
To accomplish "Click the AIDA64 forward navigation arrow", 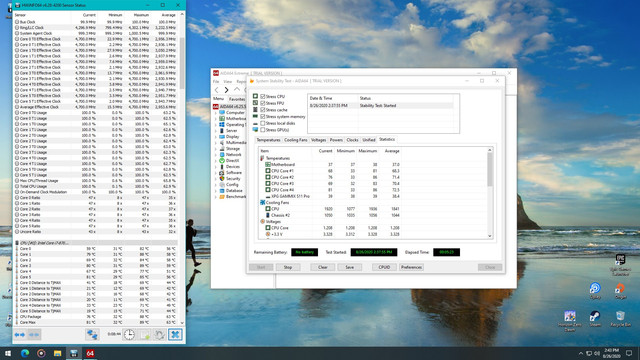I will (x=226, y=89).
